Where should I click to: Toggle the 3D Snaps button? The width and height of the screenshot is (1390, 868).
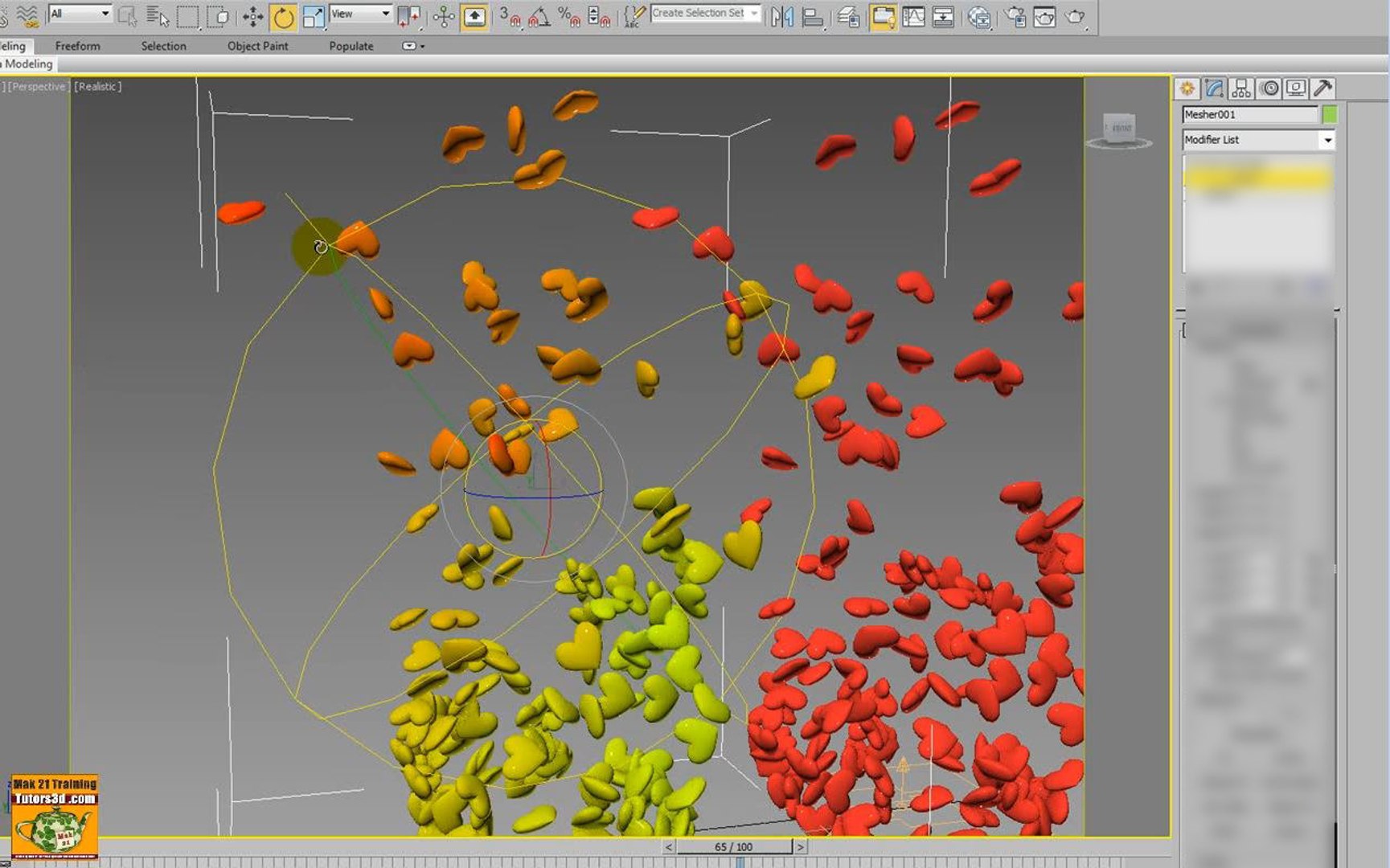[509, 16]
